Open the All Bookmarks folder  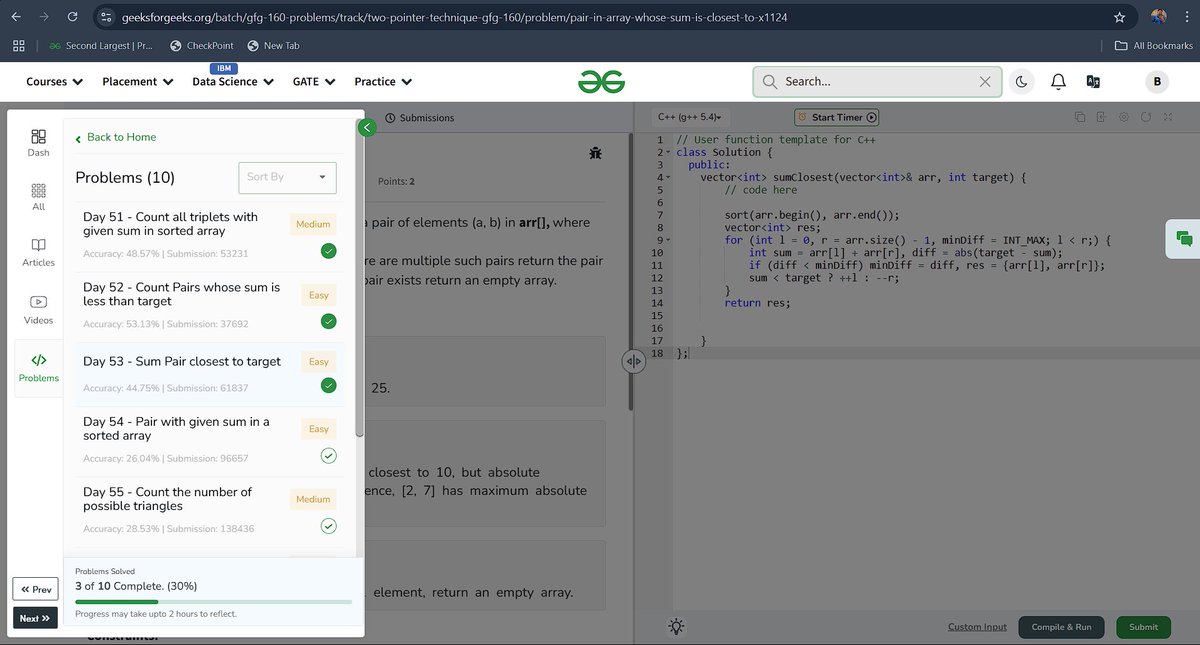(x=1154, y=45)
